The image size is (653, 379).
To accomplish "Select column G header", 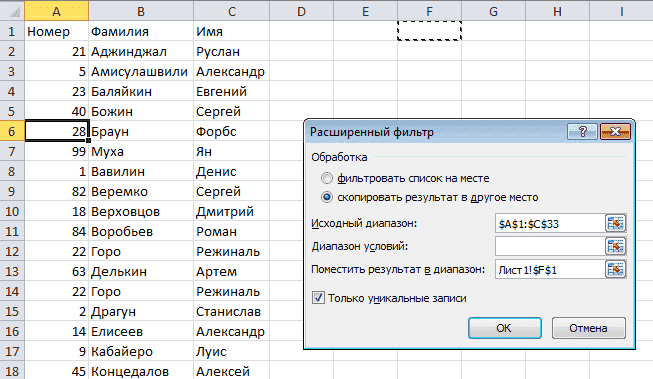I will [493, 11].
